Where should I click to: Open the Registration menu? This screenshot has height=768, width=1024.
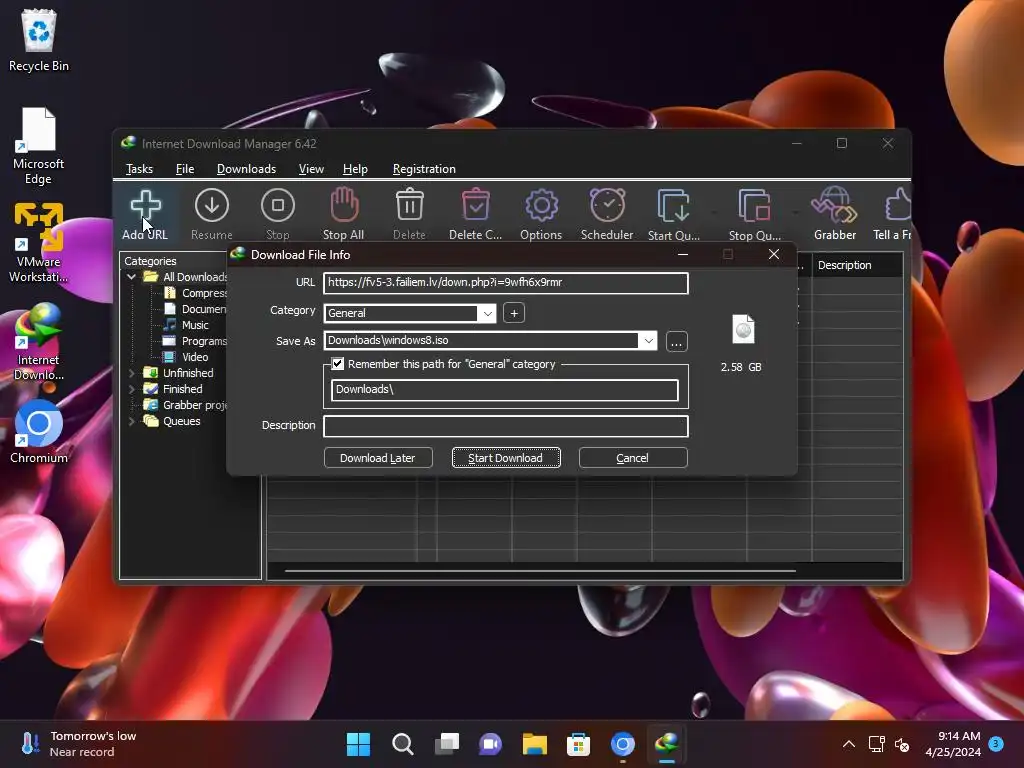point(424,169)
